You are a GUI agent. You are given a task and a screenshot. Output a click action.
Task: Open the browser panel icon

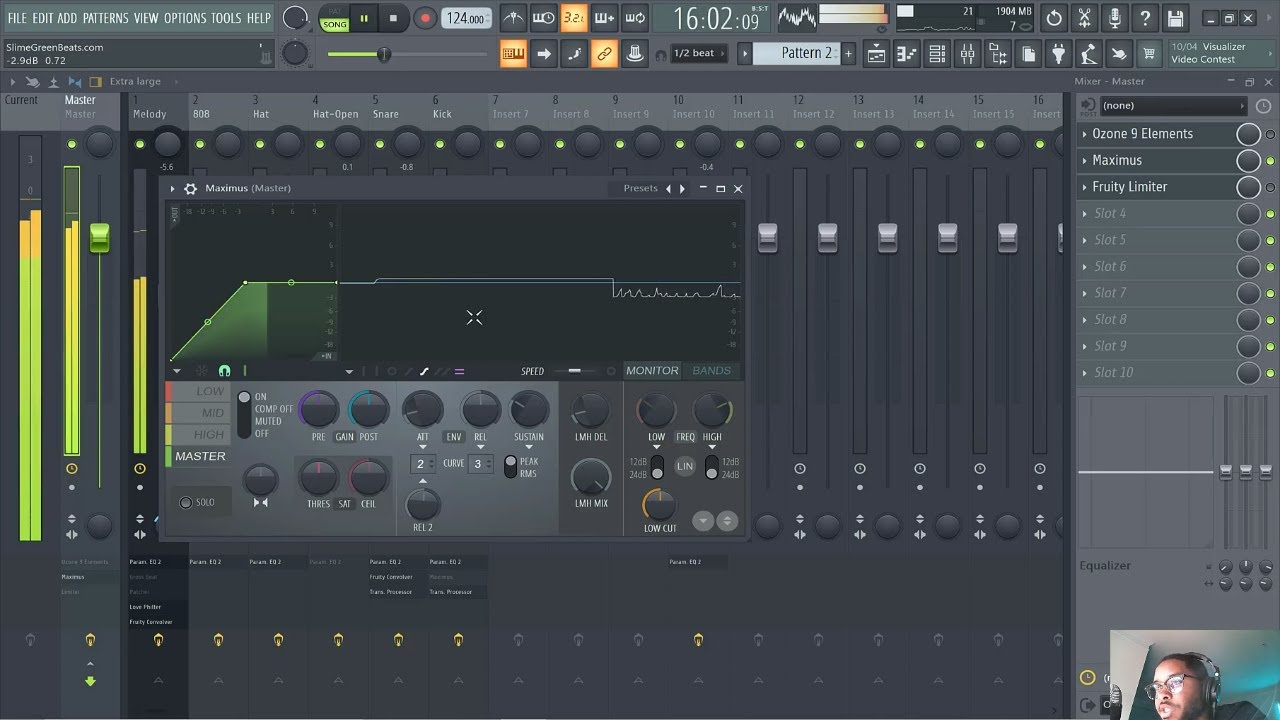998,54
